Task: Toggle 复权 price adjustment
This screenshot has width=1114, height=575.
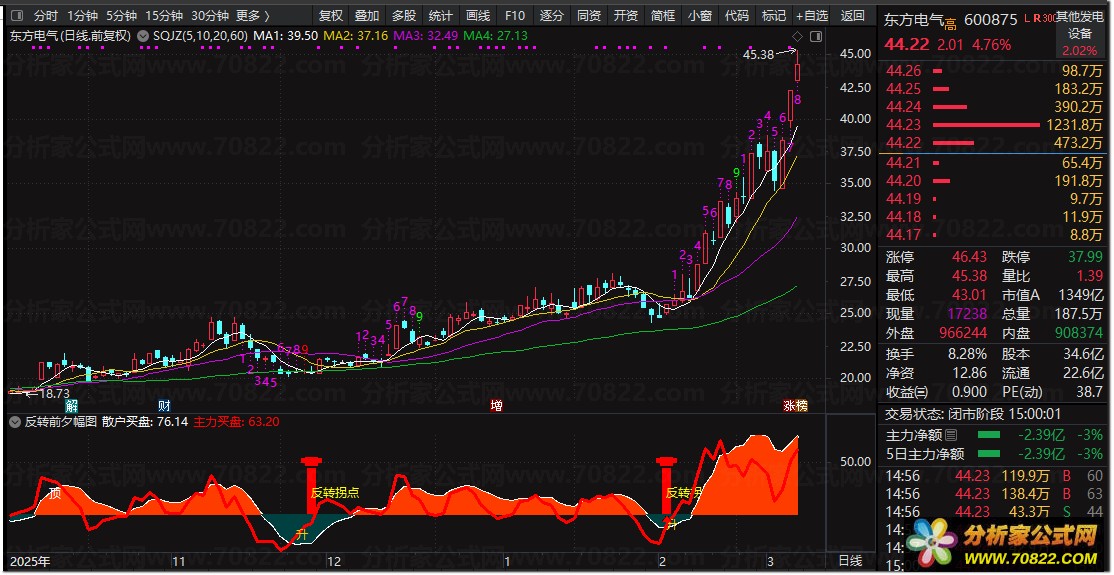Action: pyautogui.click(x=330, y=16)
